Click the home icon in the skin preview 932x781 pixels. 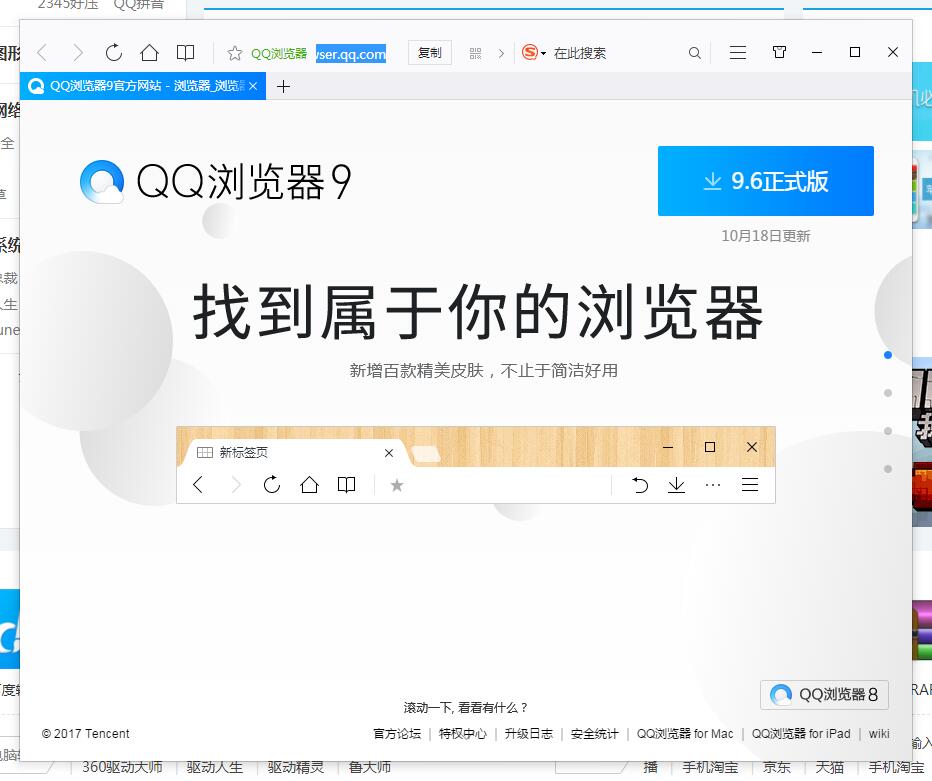tap(309, 485)
